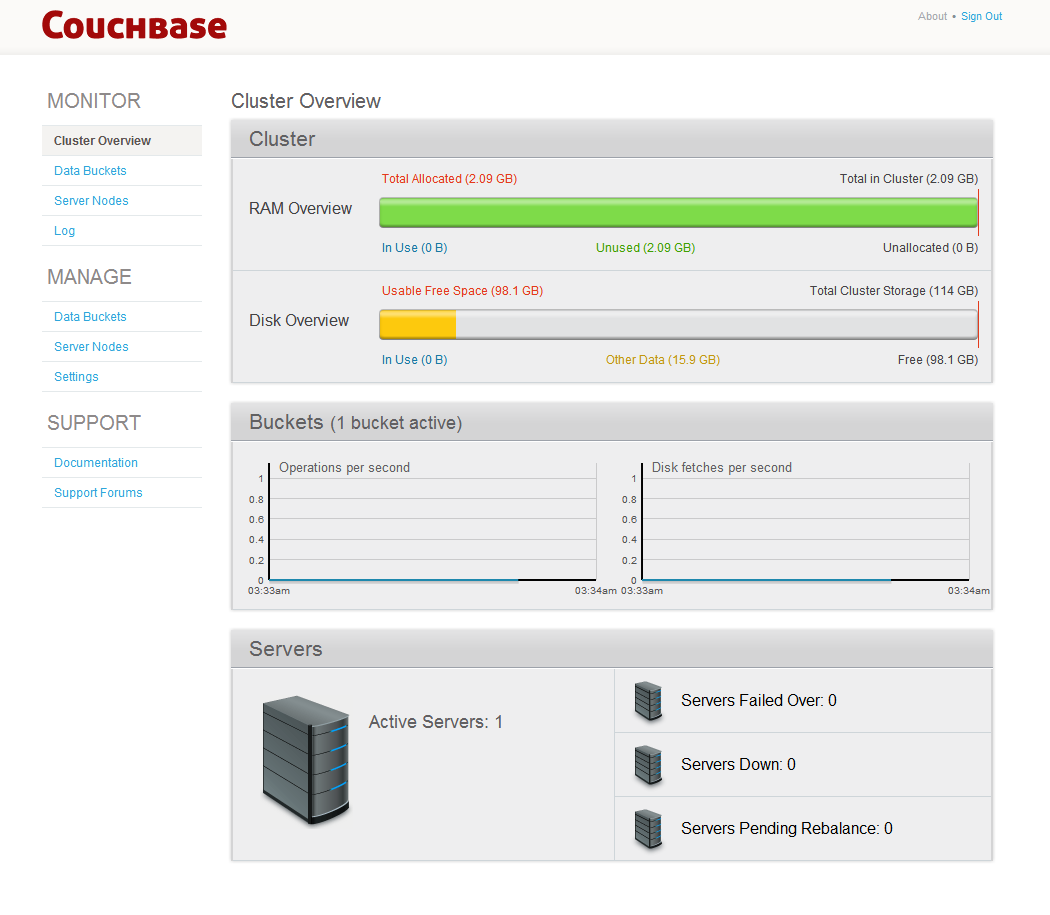Open Data Buckets under Monitor
This screenshot has height=915, width=1050.
coord(90,171)
